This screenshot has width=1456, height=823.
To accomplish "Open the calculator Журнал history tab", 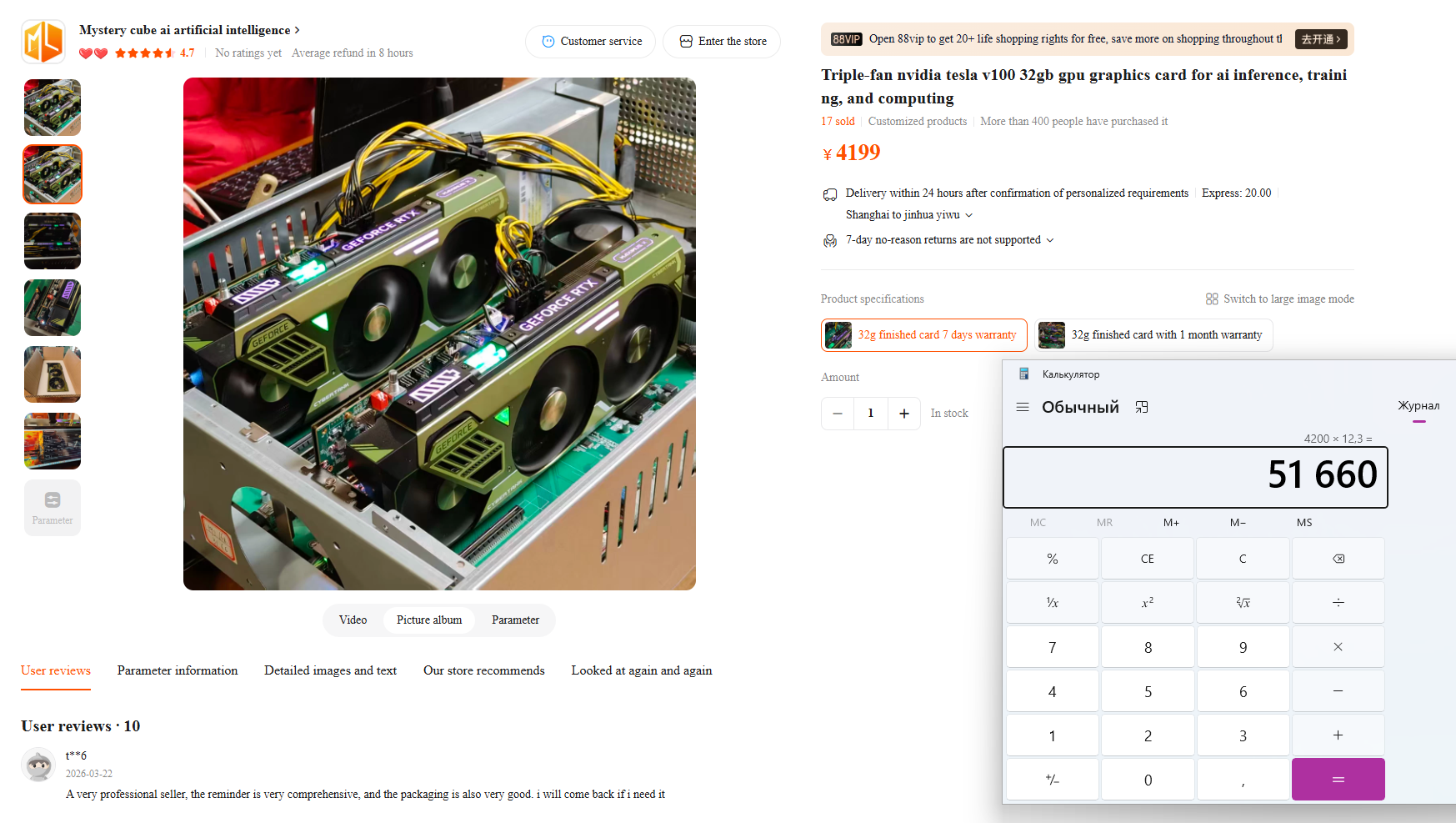I will 1418,406.
